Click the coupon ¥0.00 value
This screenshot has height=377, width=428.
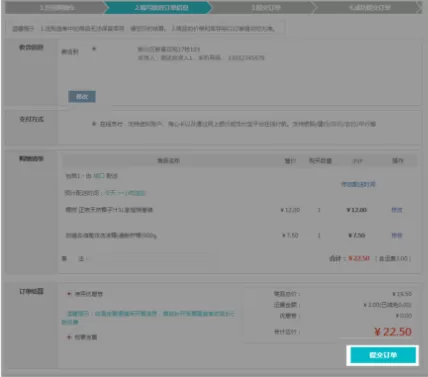[x=404, y=315]
